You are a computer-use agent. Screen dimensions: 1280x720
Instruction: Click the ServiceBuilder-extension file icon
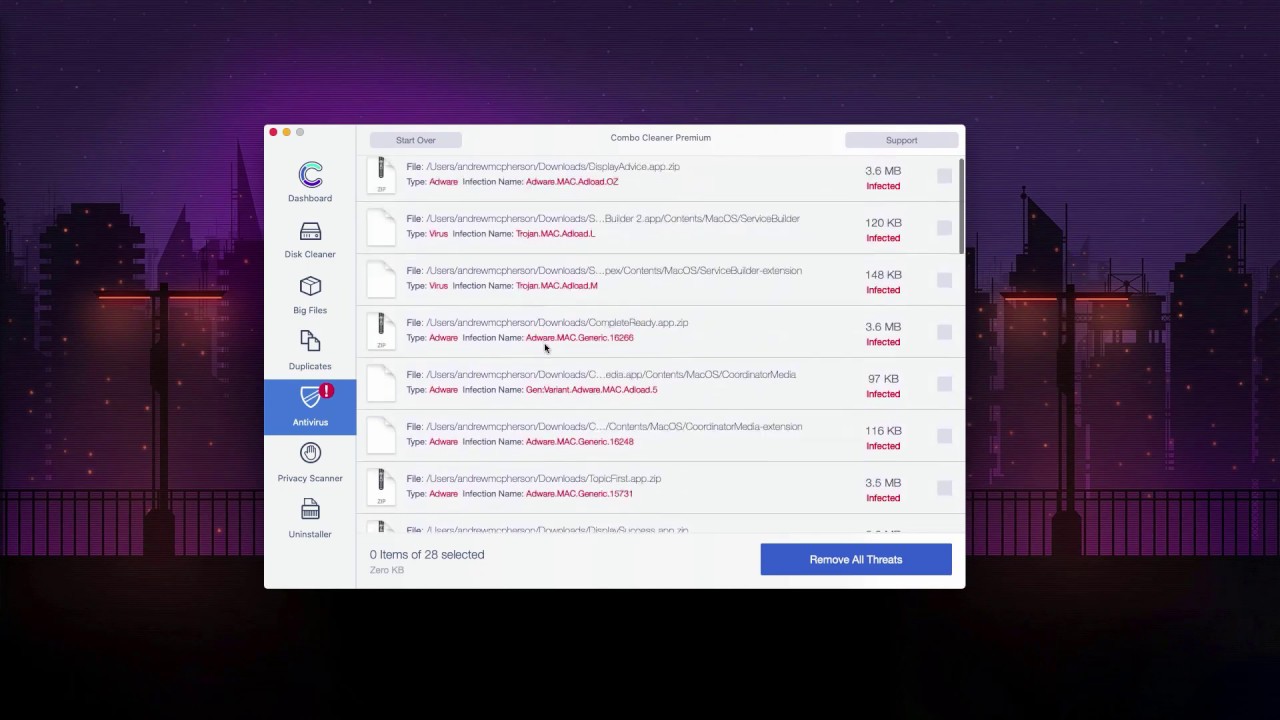pos(381,279)
